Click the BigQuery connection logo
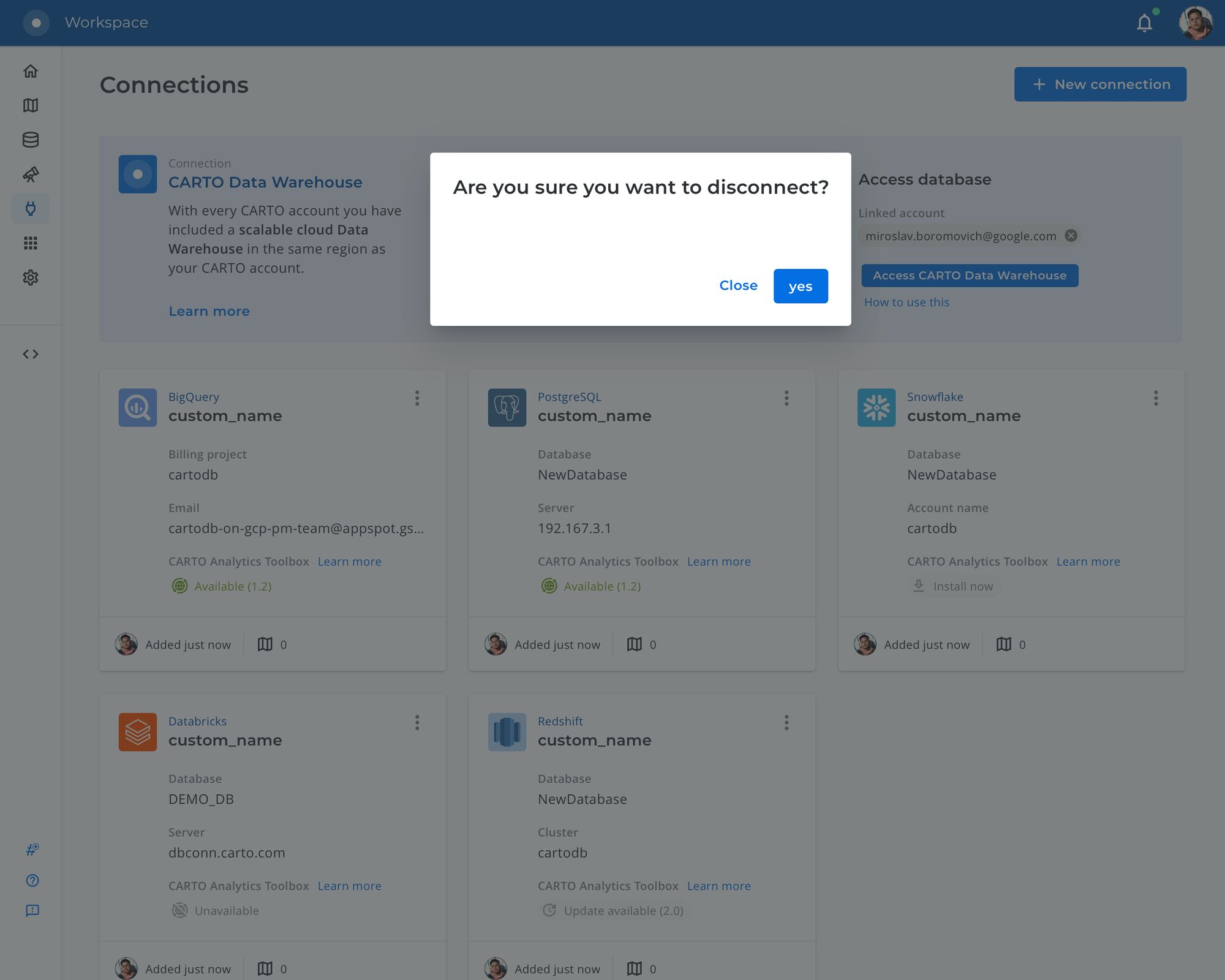This screenshot has width=1225, height=980. (138, 407)
